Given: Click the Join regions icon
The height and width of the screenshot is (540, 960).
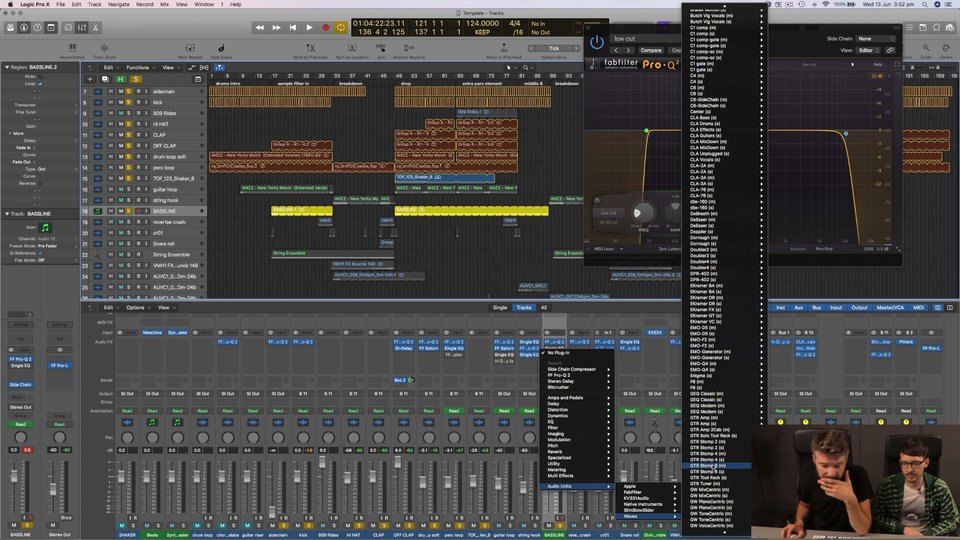Looking at the screenshot, I should pyautogui.click(x=381, y=48).
